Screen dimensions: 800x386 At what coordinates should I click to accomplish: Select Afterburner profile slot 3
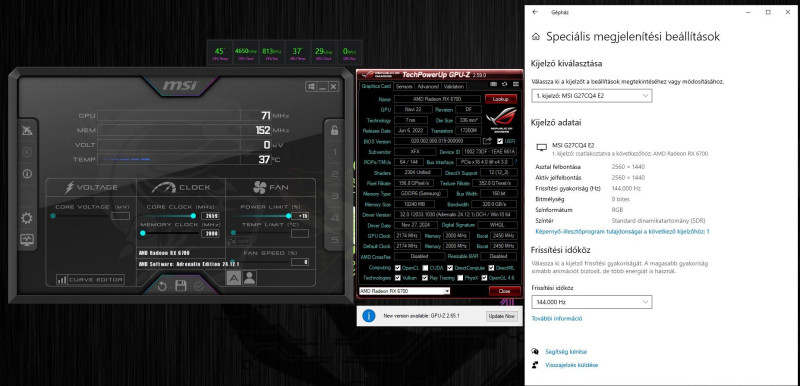pyautogui.click(x=335, y=196)
